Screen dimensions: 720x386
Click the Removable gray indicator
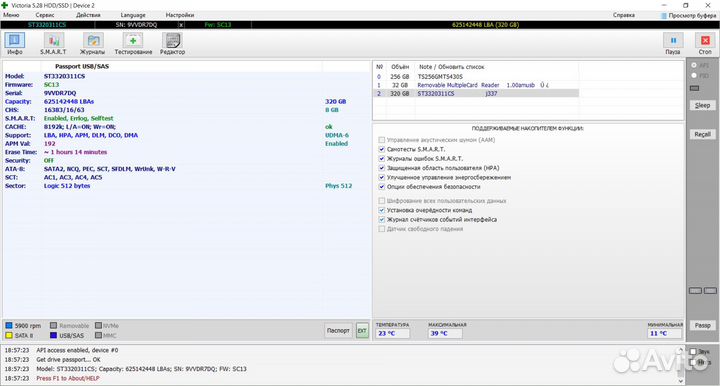(x=53, y=325)
